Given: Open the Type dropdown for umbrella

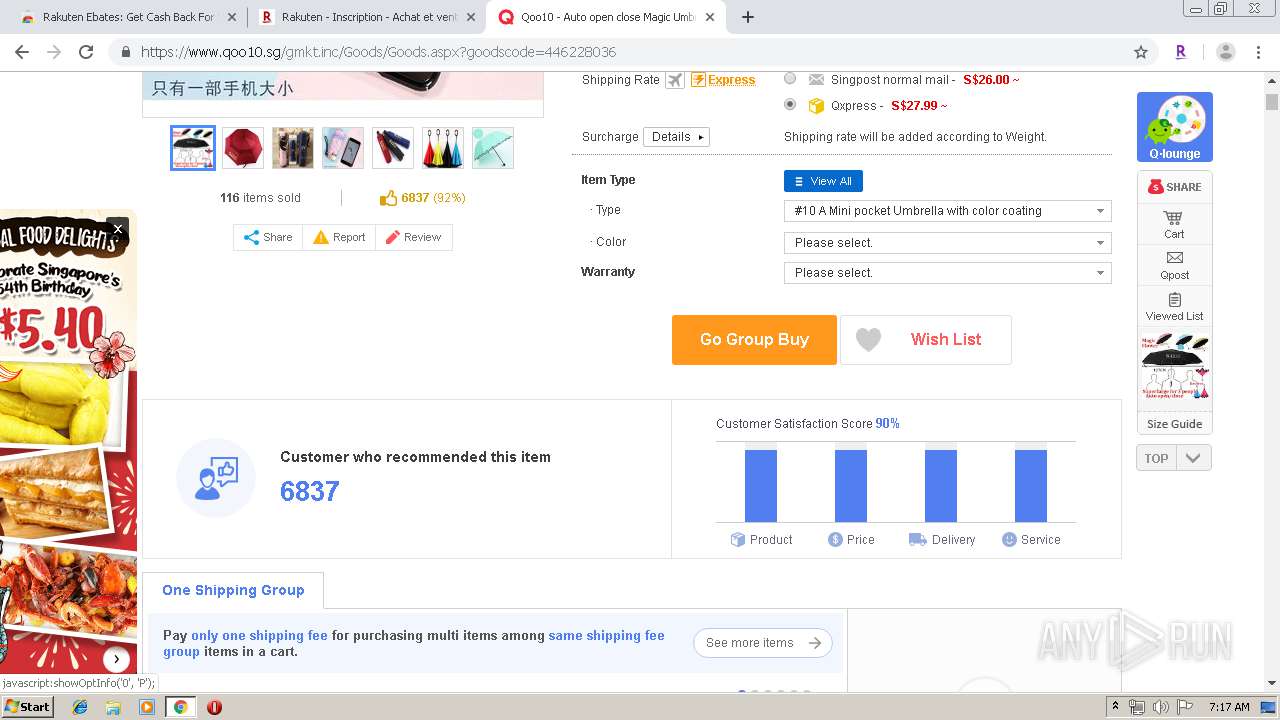Looking at the screenshot, I should pyautogui.click(x=947, y=211).
